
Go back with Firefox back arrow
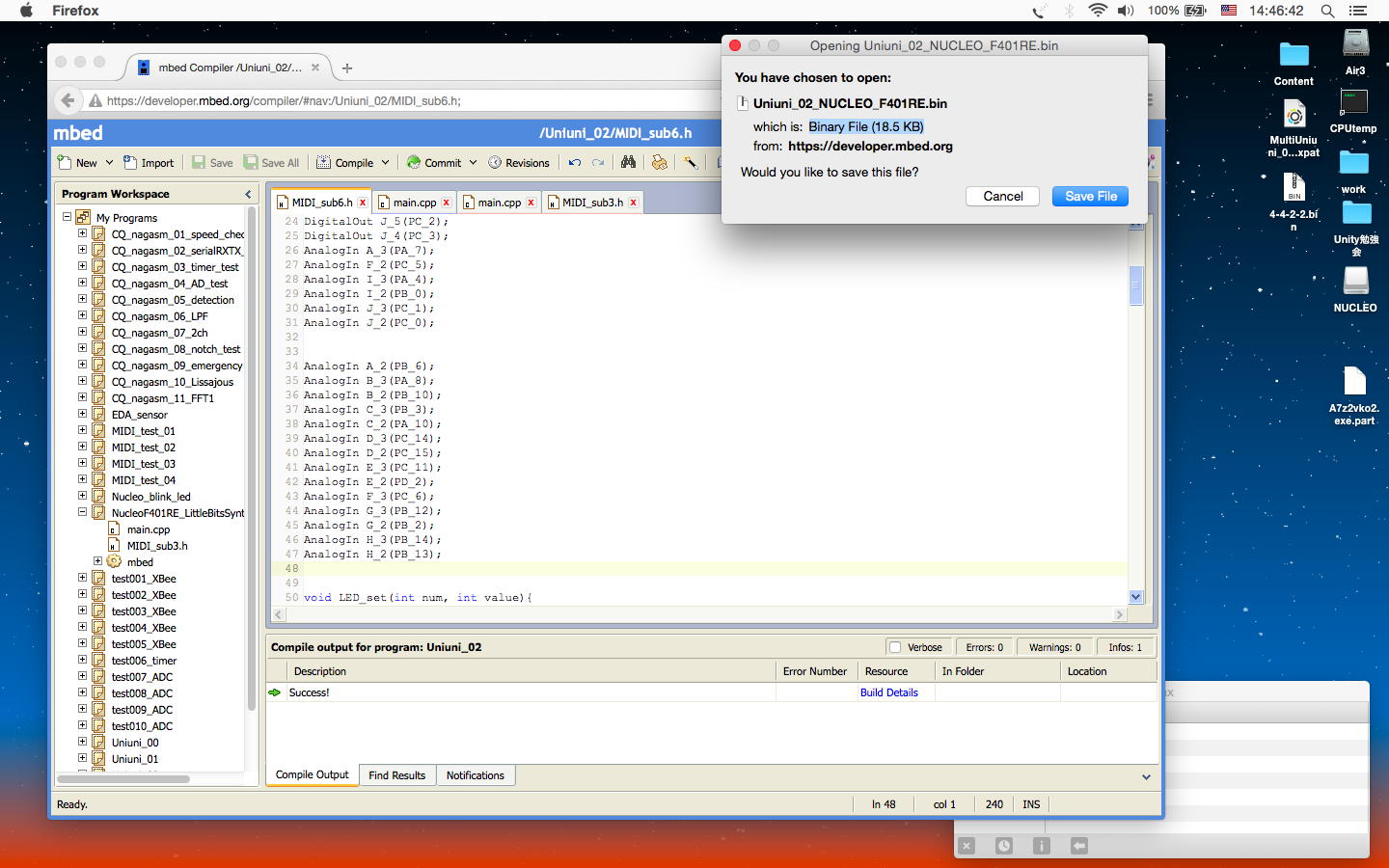[68, 100]
